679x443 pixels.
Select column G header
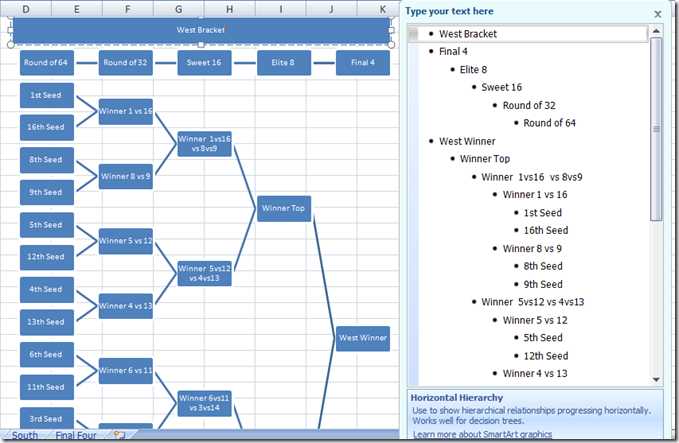pos(178,9)
